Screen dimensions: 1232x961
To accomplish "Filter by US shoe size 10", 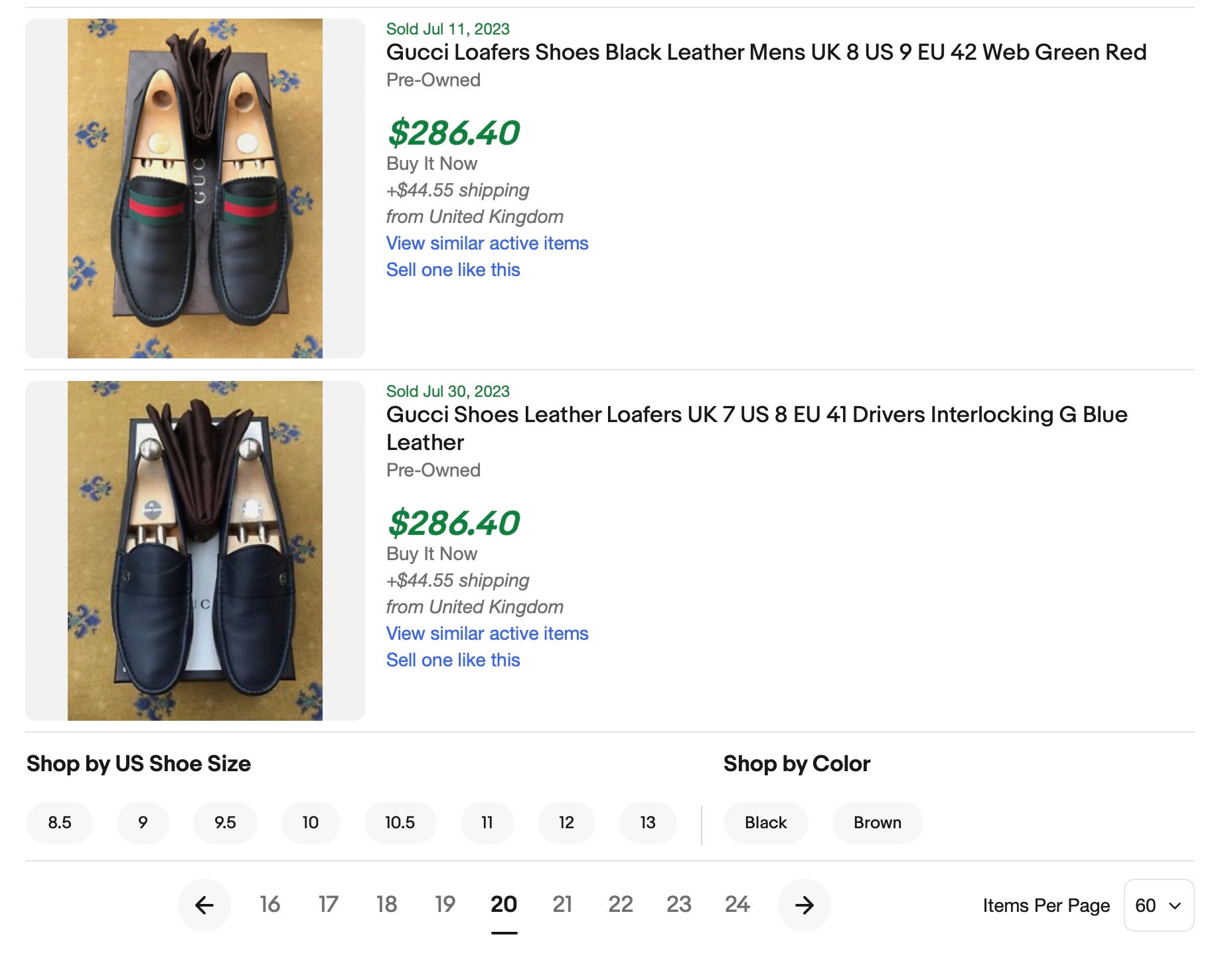I will [x=311, y=823].
